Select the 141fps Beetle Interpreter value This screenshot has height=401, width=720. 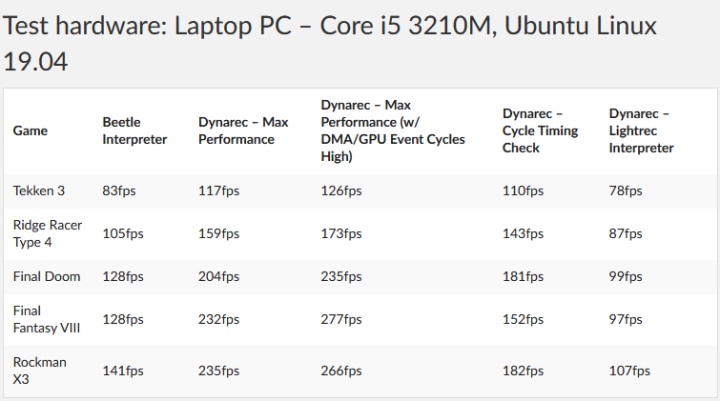[x=123, y=371]
